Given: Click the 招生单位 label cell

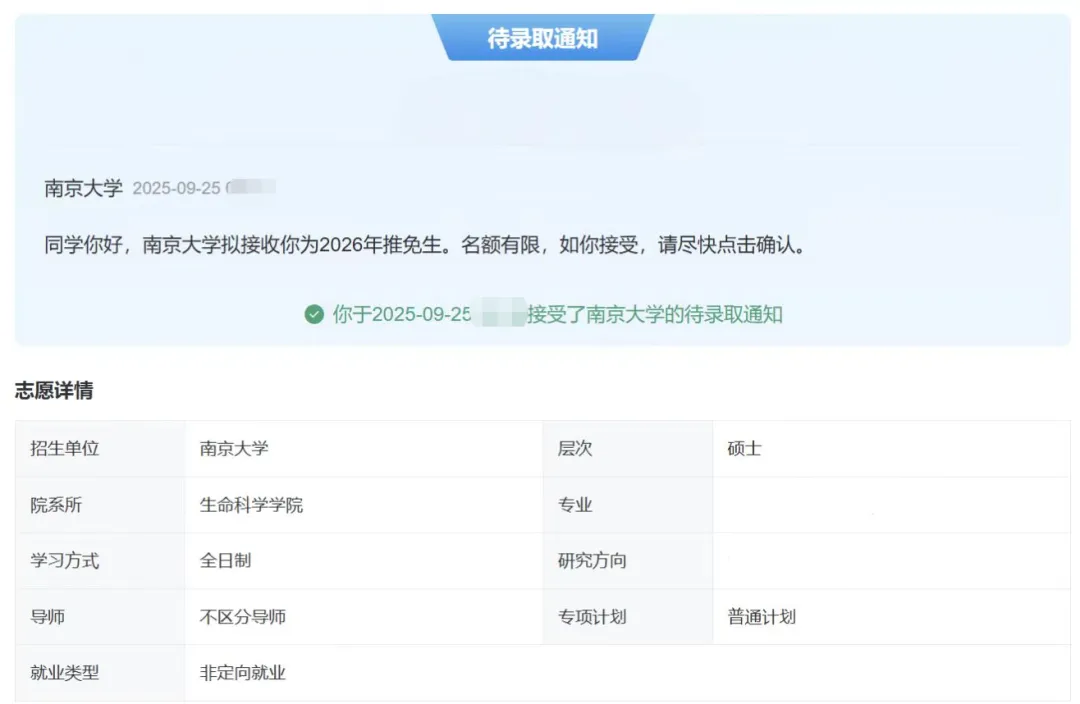Looking at the screenshot, I should (x=100, y=448).
